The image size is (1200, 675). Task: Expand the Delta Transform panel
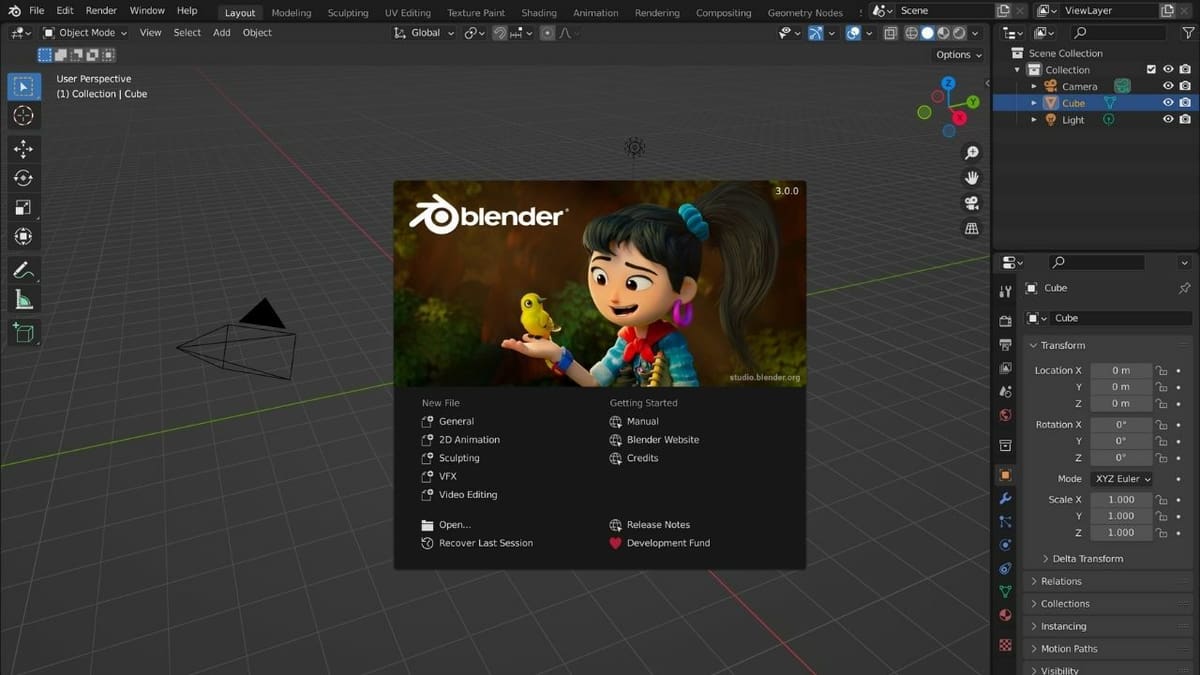click(1087, 559)
